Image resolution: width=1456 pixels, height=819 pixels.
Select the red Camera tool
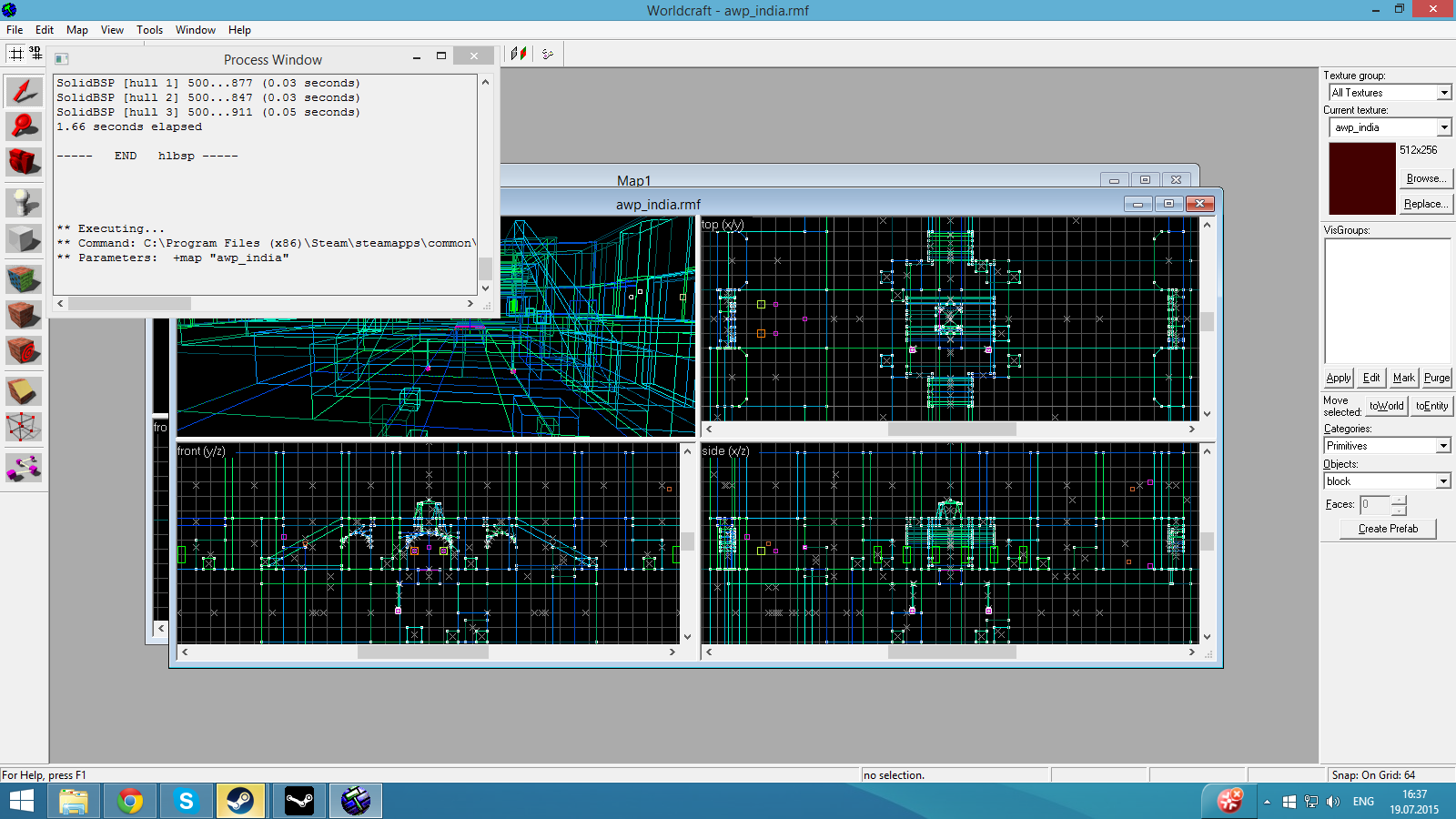pos(24,161)
